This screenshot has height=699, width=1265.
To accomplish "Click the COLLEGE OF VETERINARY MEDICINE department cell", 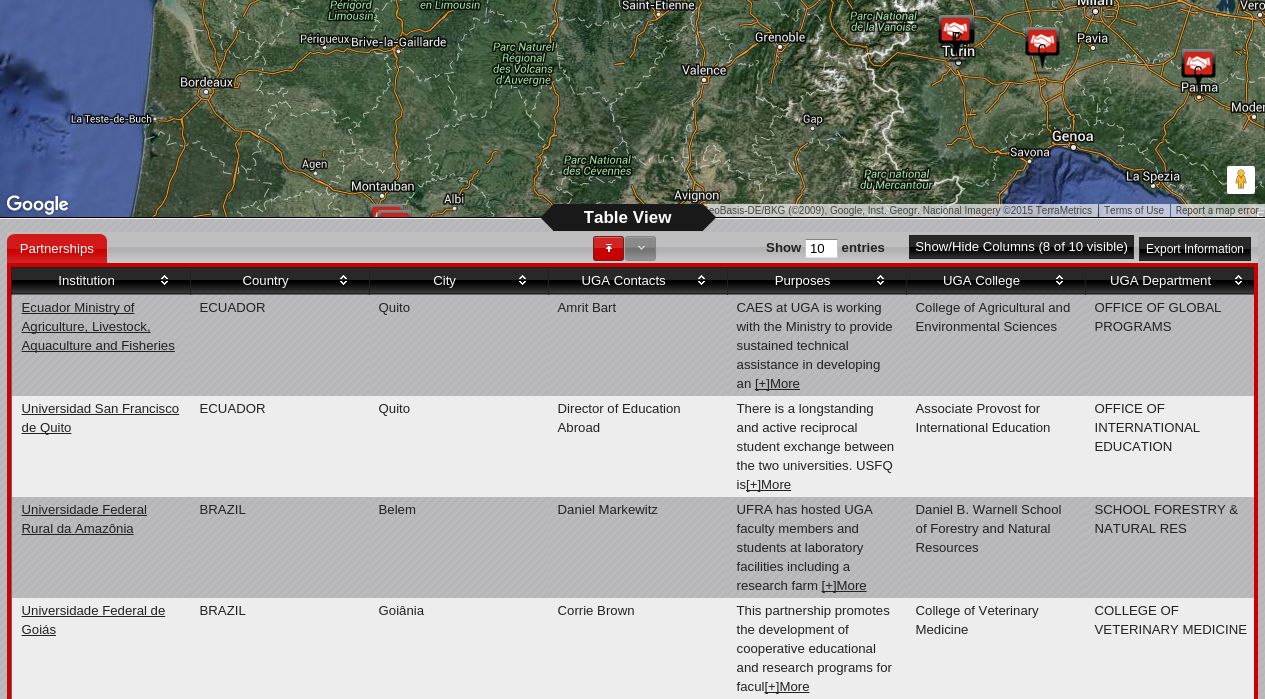I will (1170, 648).
